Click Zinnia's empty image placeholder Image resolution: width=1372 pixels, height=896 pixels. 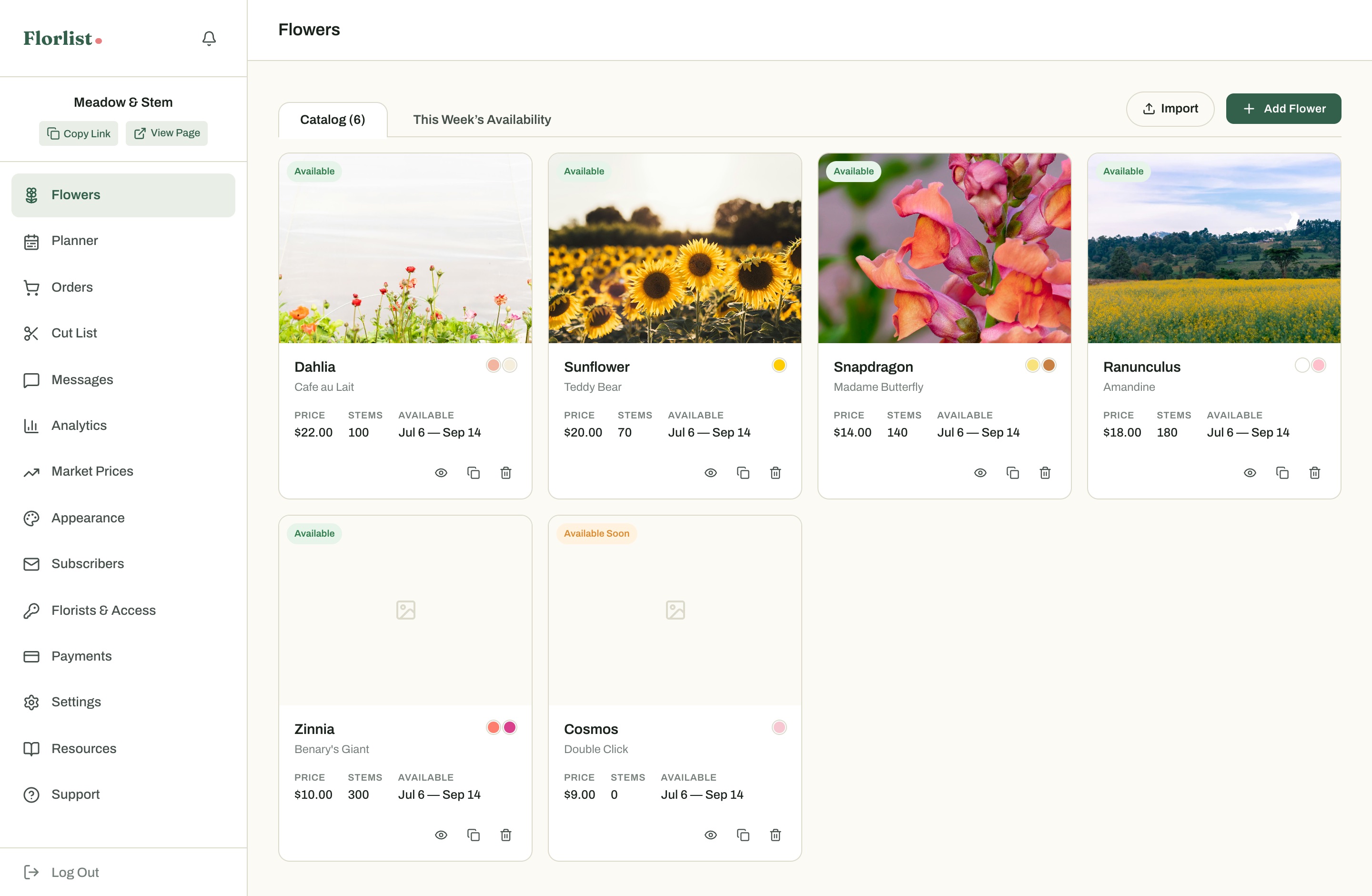(x=406, y=610)
